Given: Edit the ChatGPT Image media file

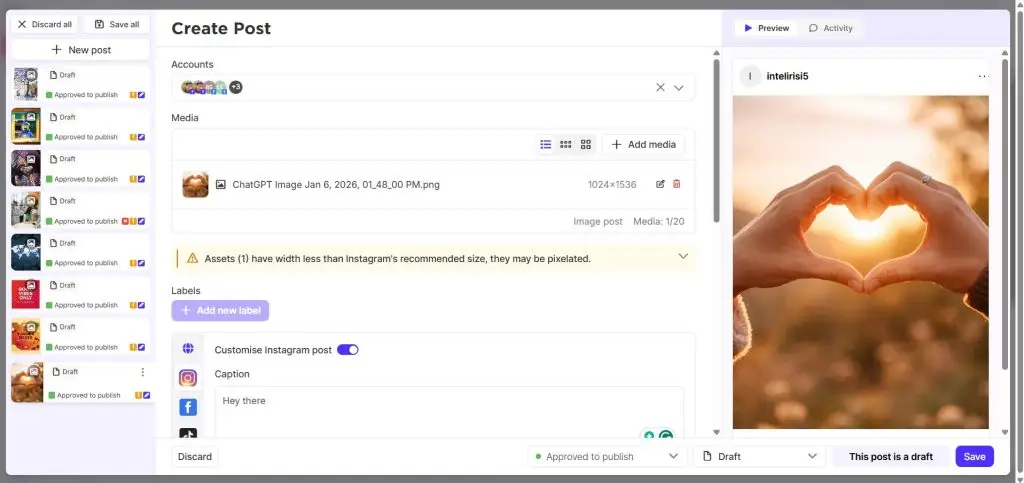Looking at the screenshot, I should (x=660, y=184).
